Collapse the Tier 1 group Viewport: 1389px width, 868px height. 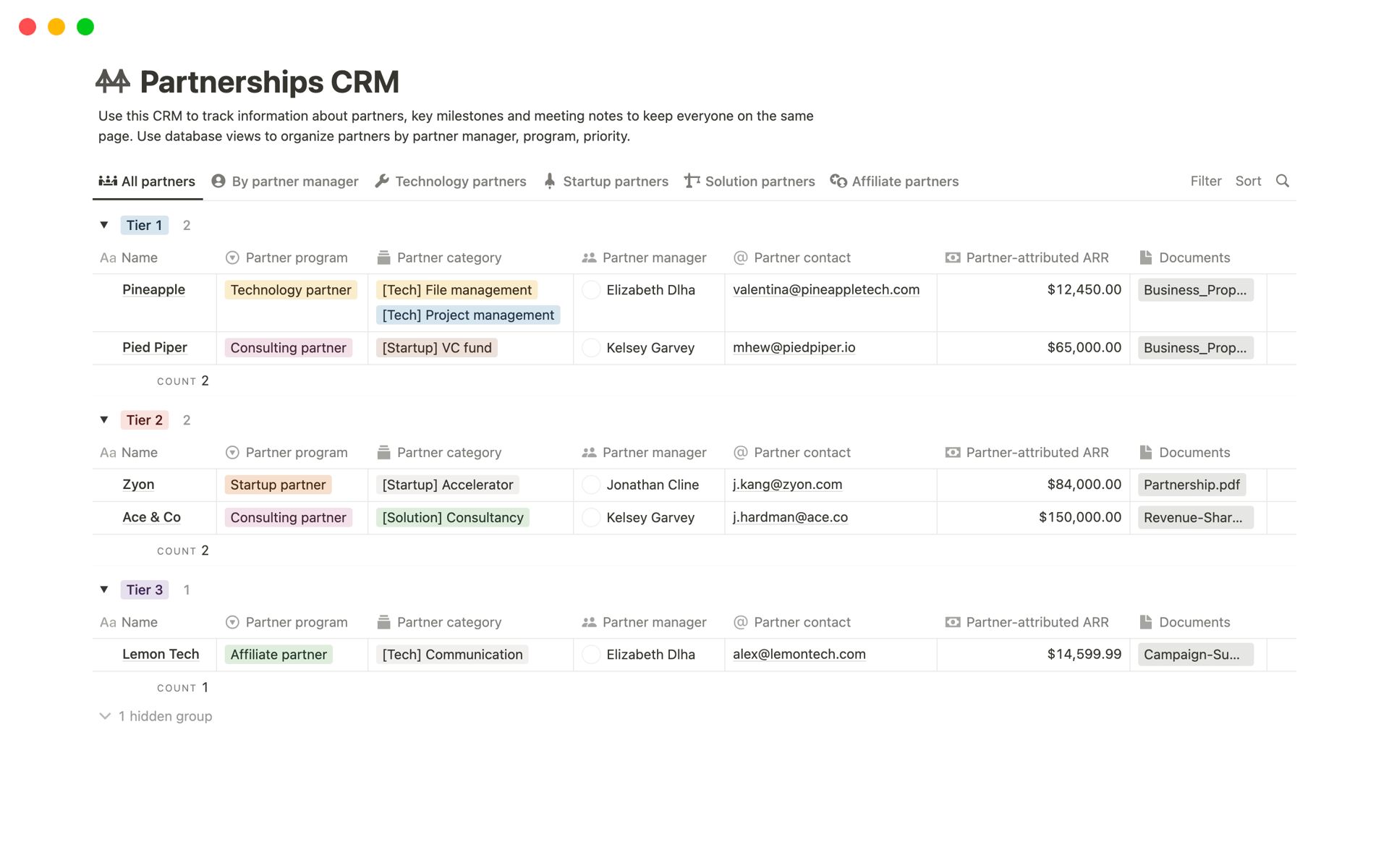click(105, 225)
